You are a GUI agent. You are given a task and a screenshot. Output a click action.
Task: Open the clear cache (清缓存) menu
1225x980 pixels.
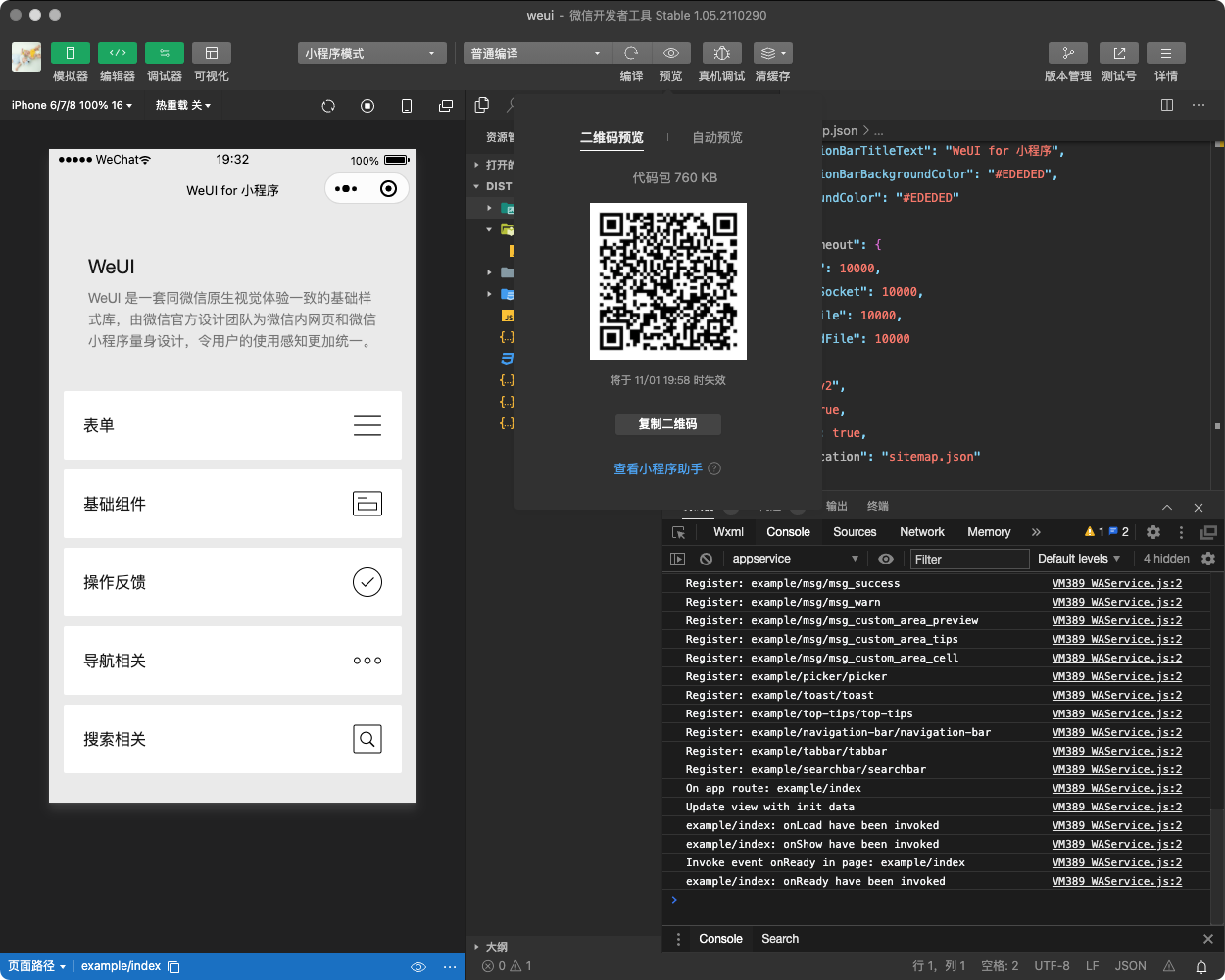click(773, 53)
